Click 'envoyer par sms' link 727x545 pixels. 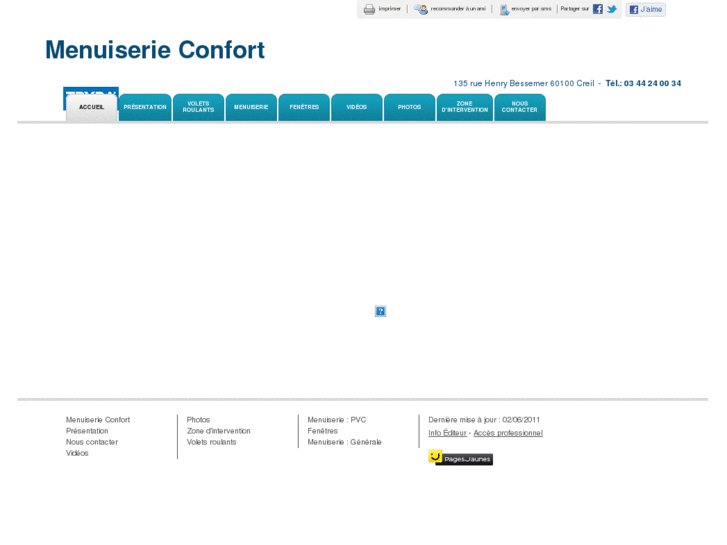531,9
